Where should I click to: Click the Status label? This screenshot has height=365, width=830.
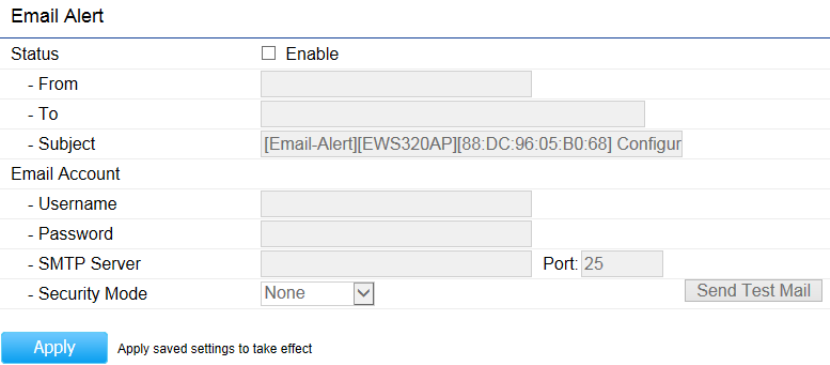pos(35,54)
